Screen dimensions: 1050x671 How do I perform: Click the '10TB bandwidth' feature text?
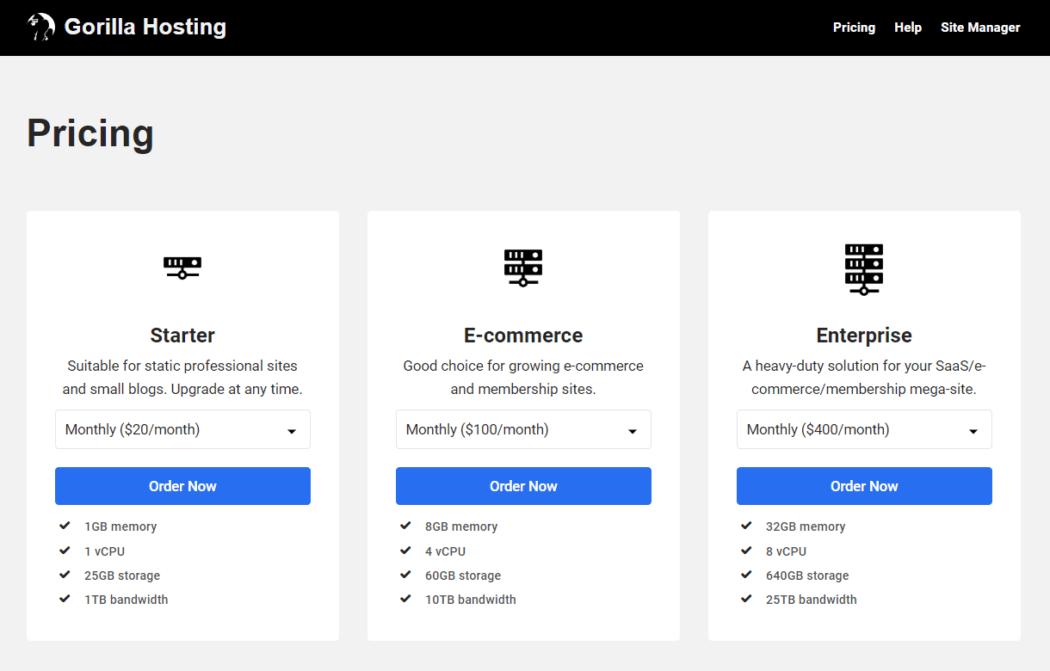471,599
